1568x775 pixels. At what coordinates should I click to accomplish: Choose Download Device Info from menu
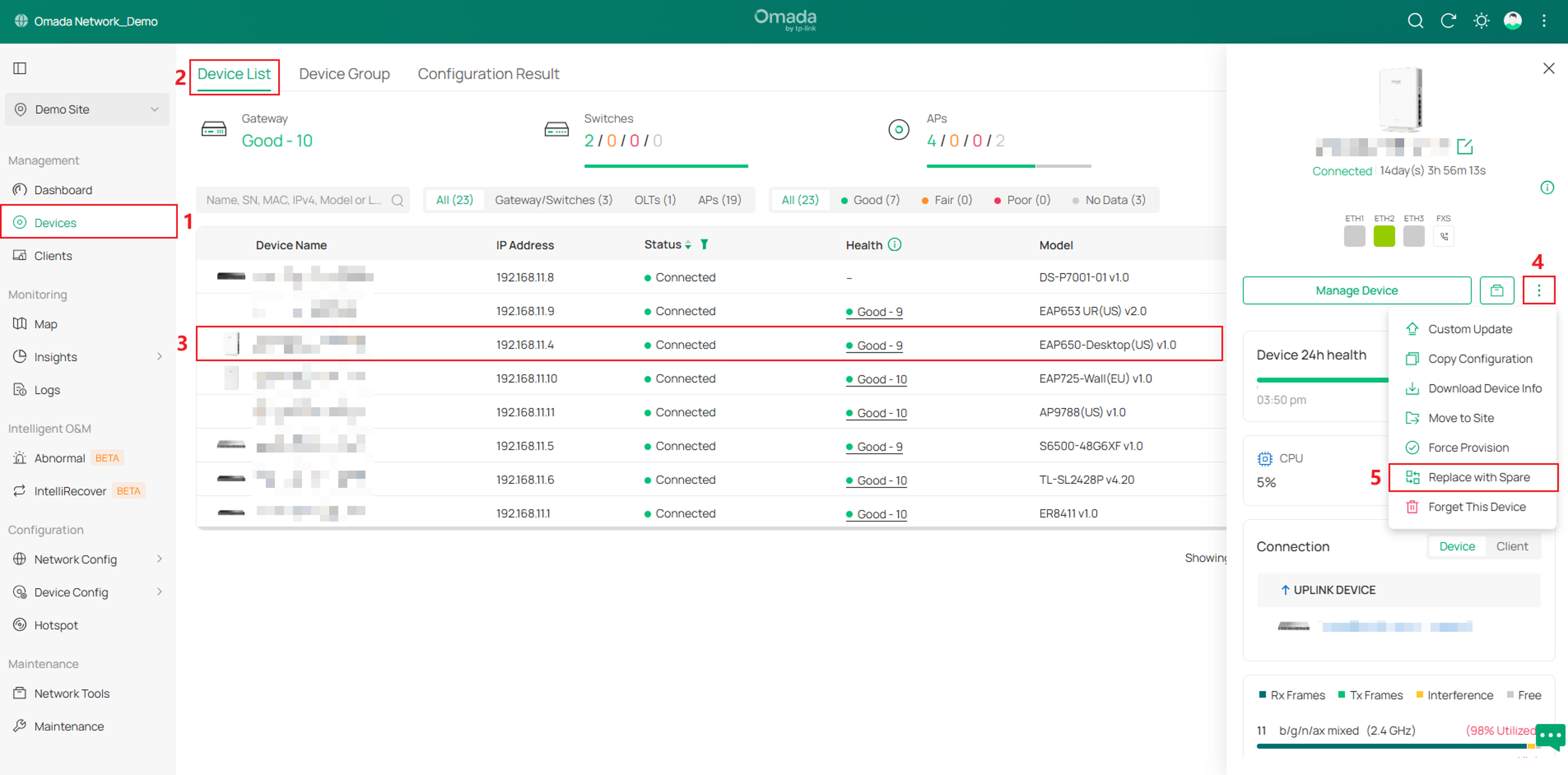1473,389
